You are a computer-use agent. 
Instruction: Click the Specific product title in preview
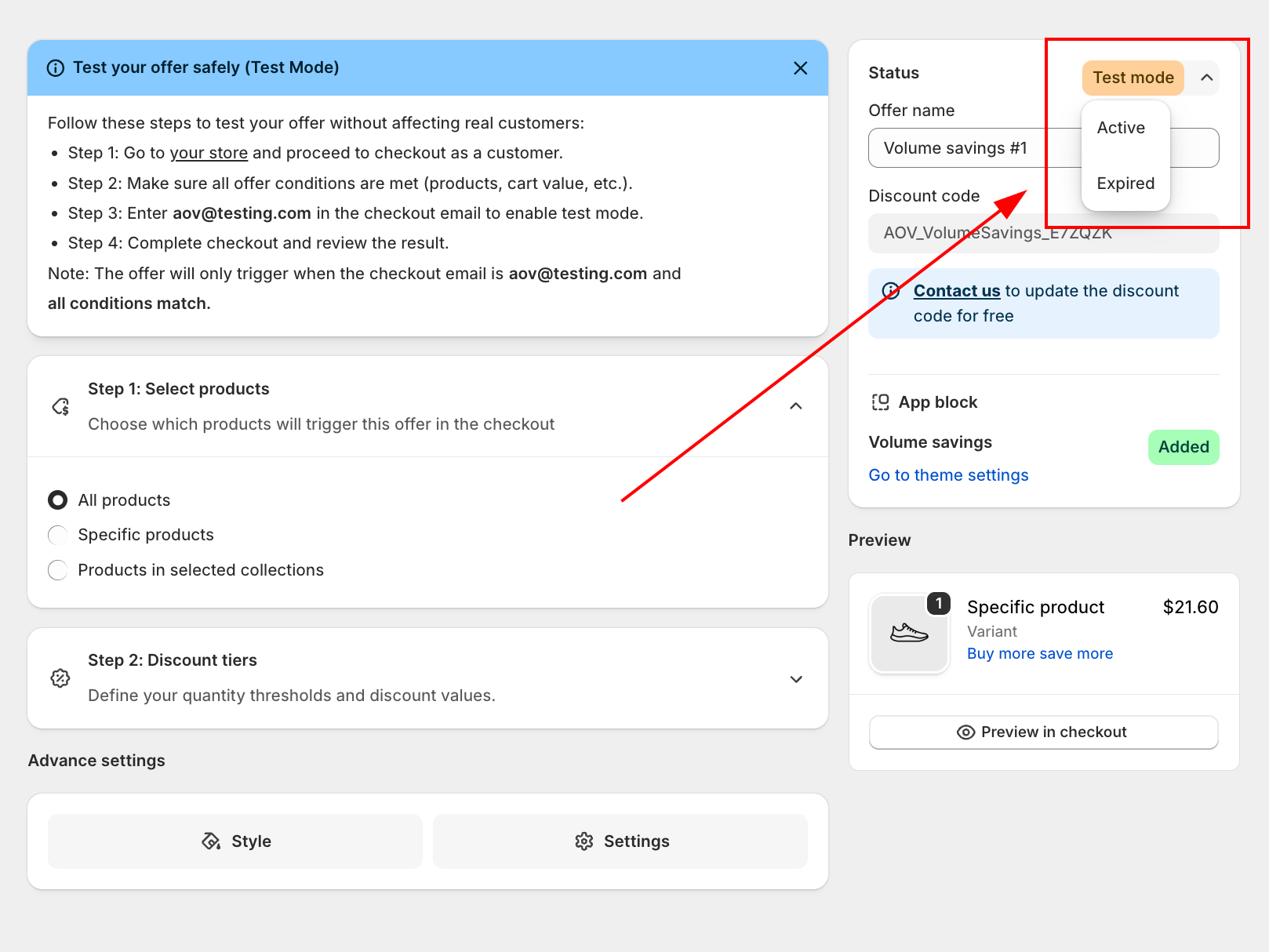pyautogui.click(x=1035, y=607)
